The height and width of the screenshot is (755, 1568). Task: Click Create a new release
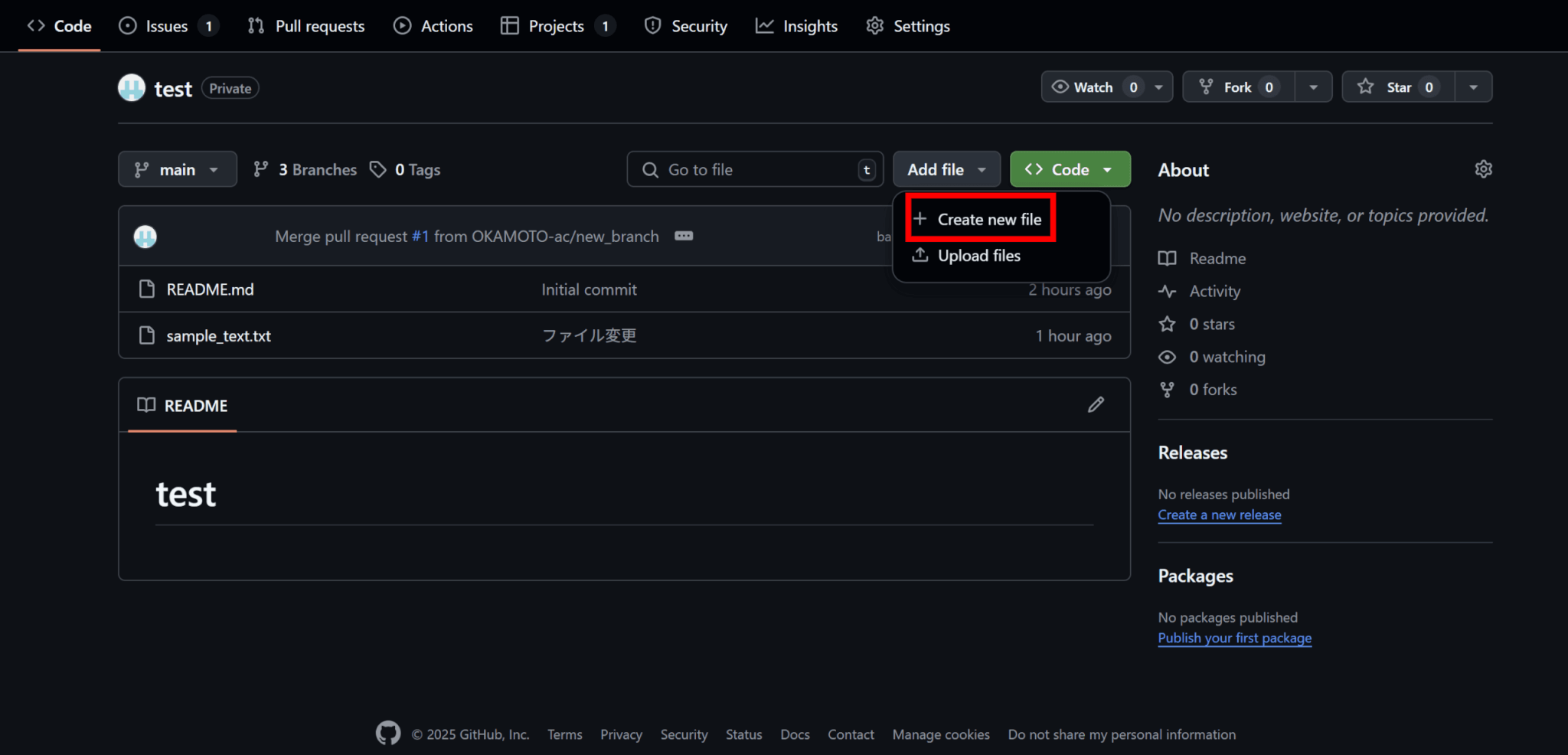1220,515
